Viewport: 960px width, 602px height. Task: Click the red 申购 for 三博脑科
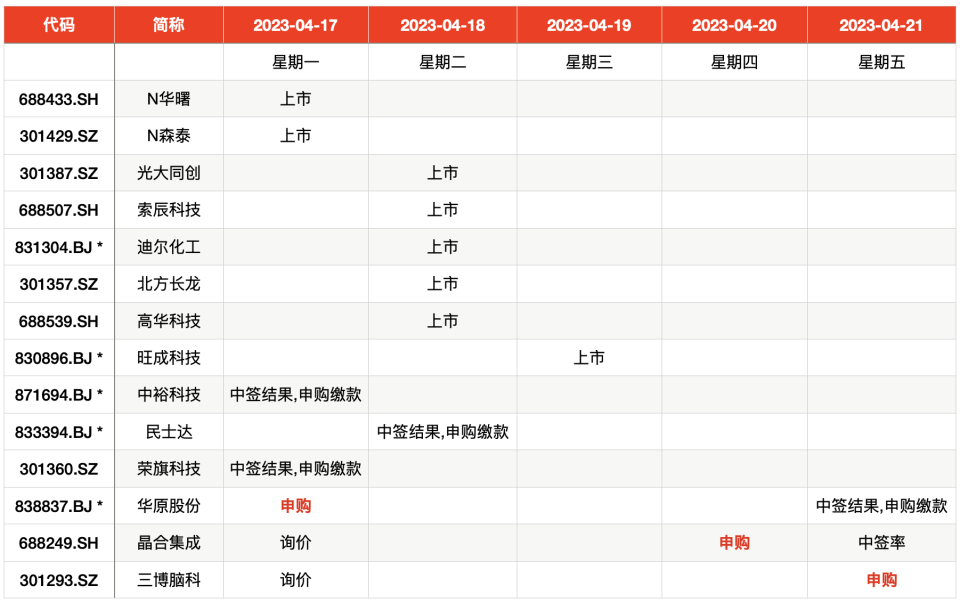(x=881, y=580)
